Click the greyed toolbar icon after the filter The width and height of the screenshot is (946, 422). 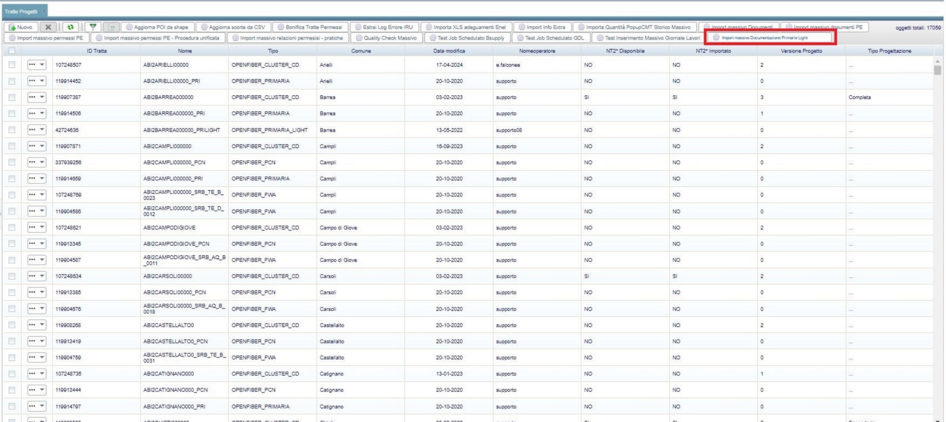[x=112, y=27]
